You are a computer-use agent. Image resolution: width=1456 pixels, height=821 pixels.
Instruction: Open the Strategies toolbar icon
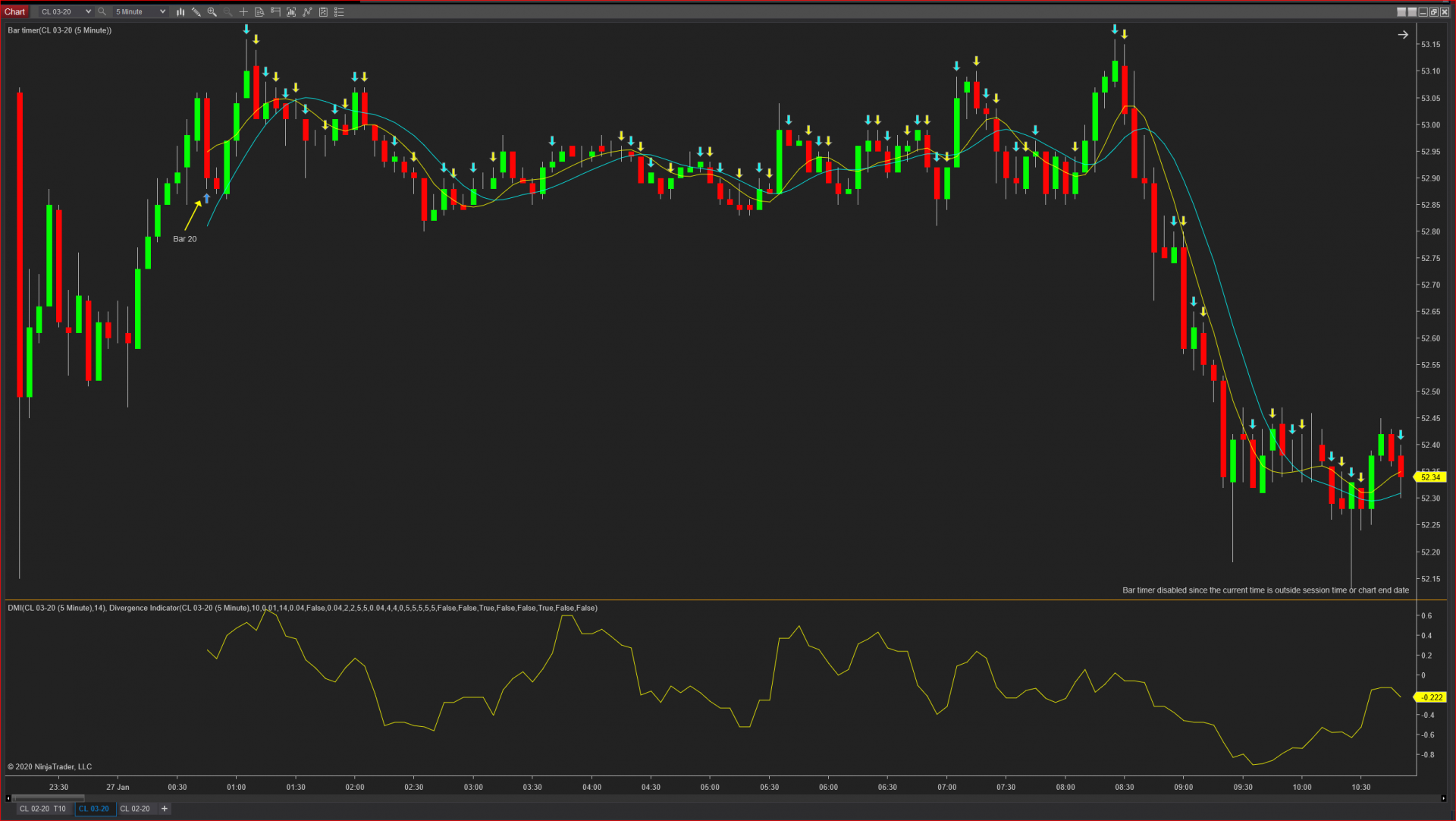tap(323, 11)
